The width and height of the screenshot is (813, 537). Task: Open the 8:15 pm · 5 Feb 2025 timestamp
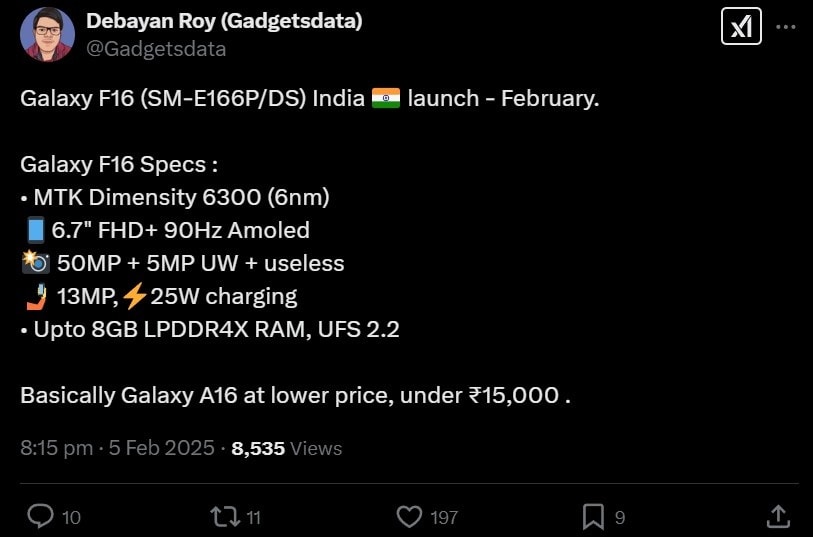tap(117, 448)
